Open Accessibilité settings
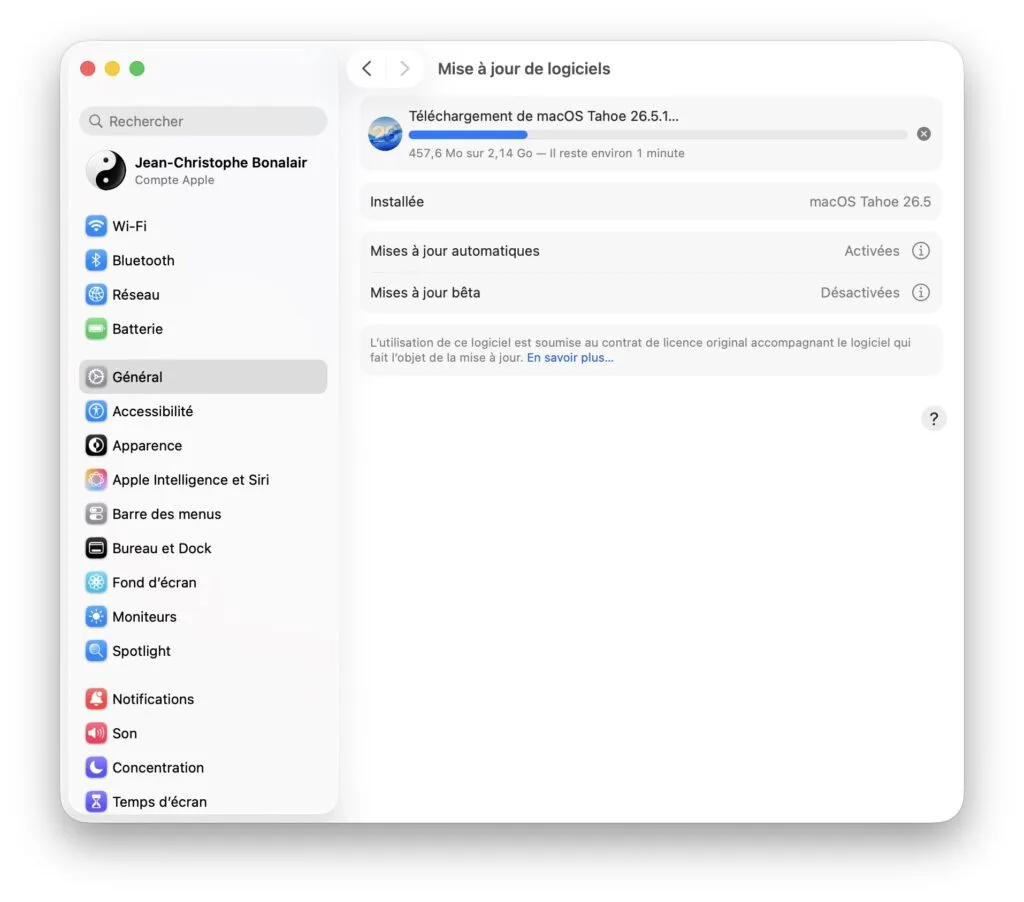 point(203,411)
